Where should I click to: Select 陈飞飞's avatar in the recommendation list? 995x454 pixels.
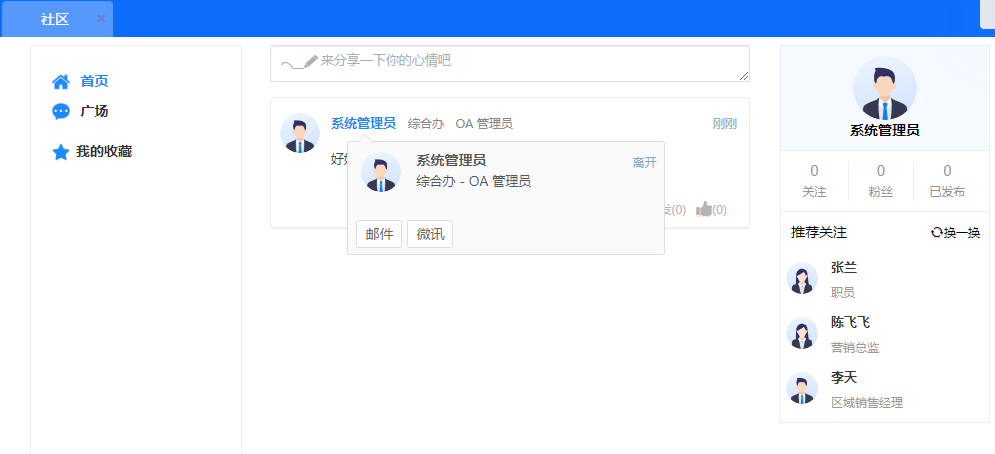802,334
